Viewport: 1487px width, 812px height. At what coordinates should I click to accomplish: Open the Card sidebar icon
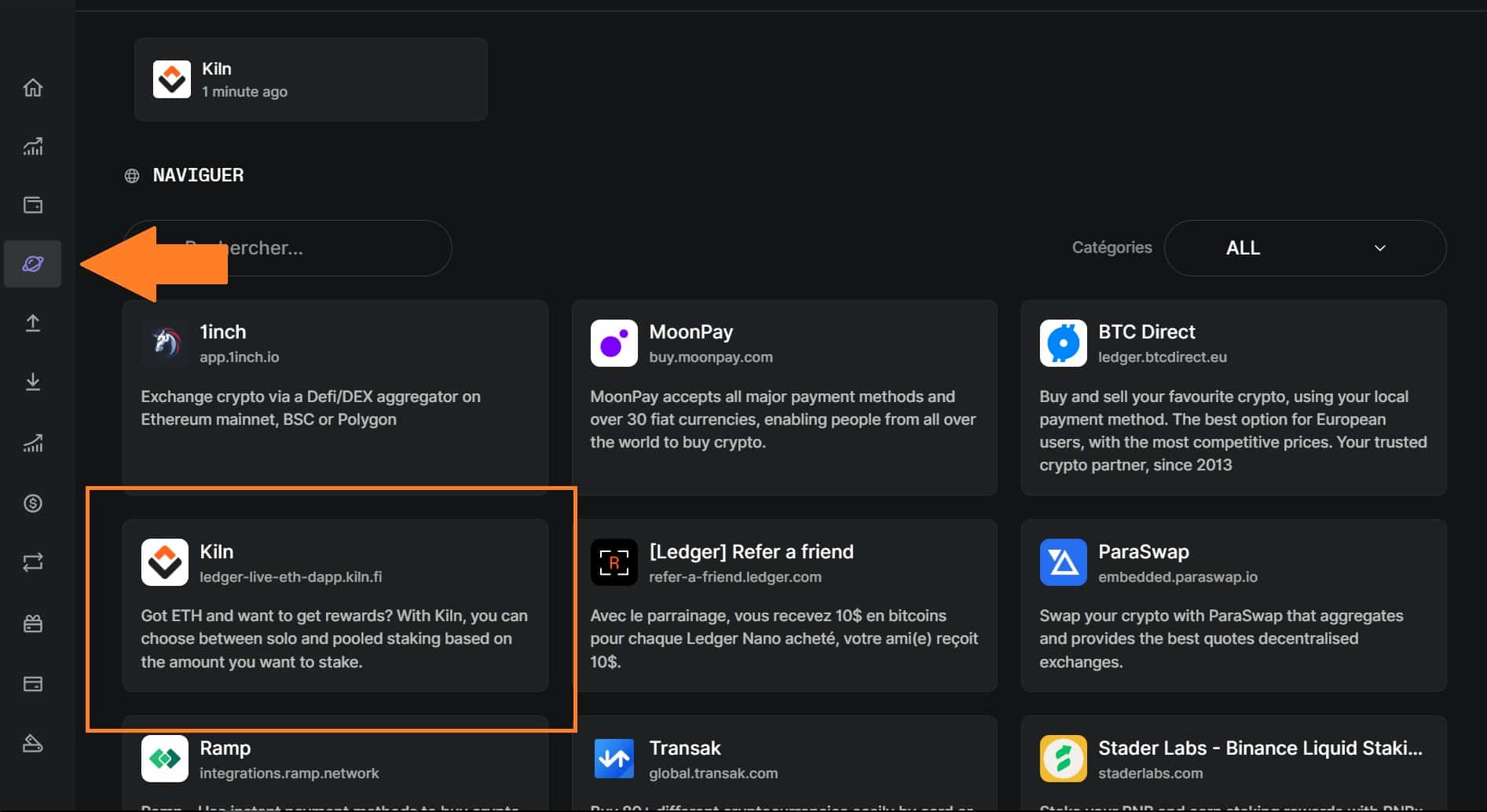coord(32,684)
